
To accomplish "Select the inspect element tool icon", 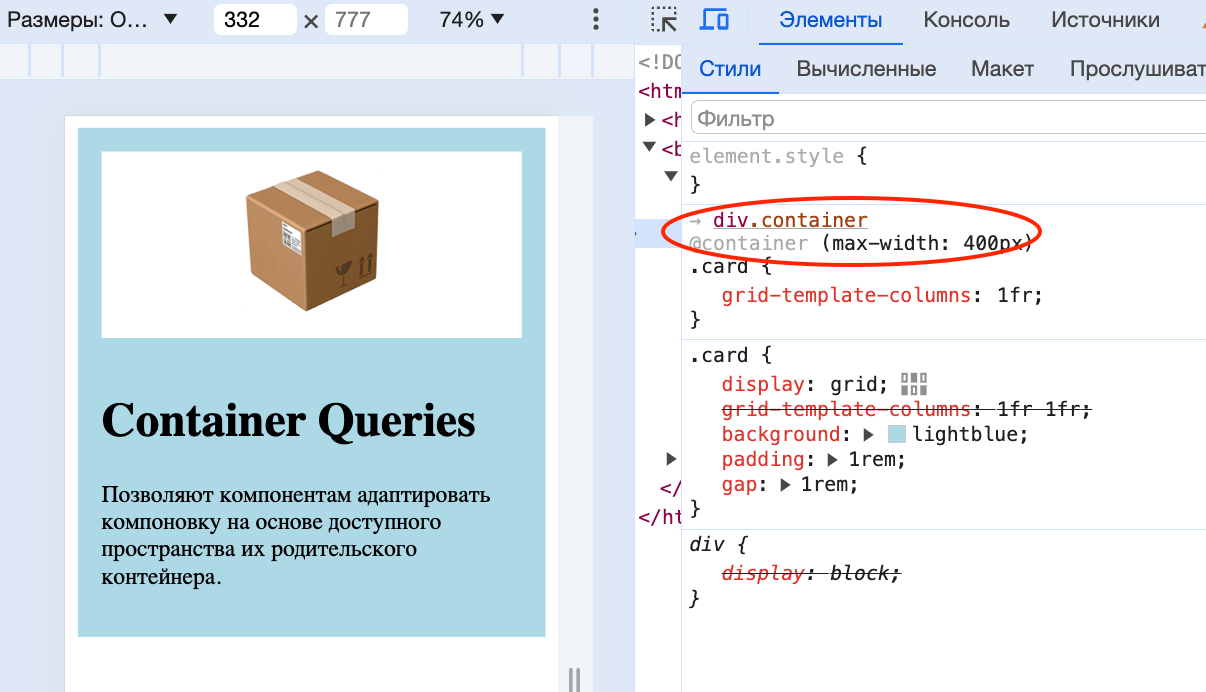I will [x=663, y=20].
